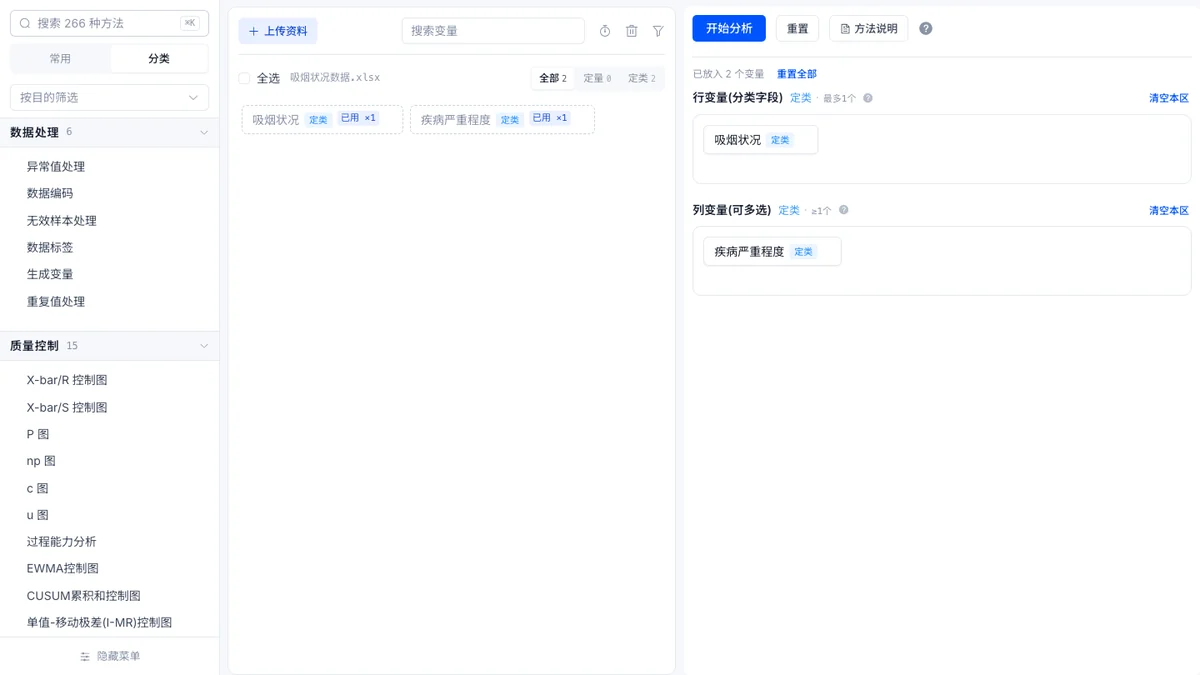This screenshot has height=675, width=1200.
Task: Open u 图 method
Action: coord(37,515)
